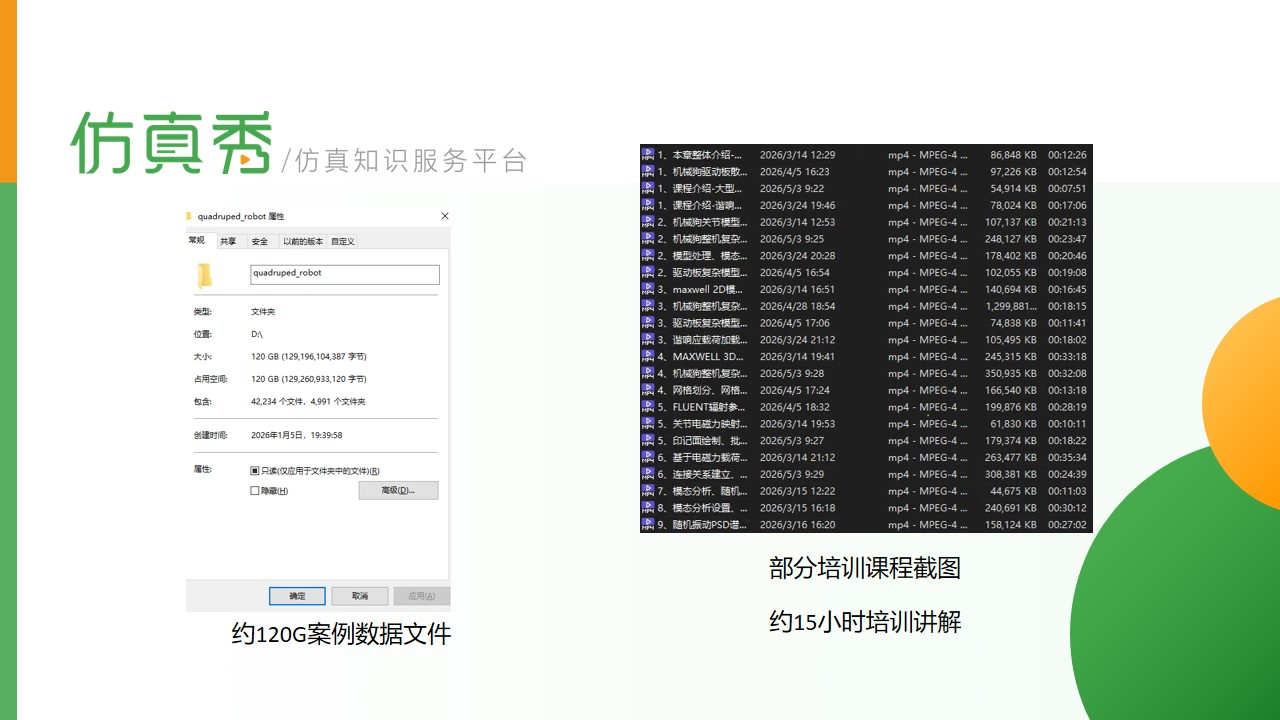Click the mp4 icon for 4、网格划分、网格

[648, 390]
